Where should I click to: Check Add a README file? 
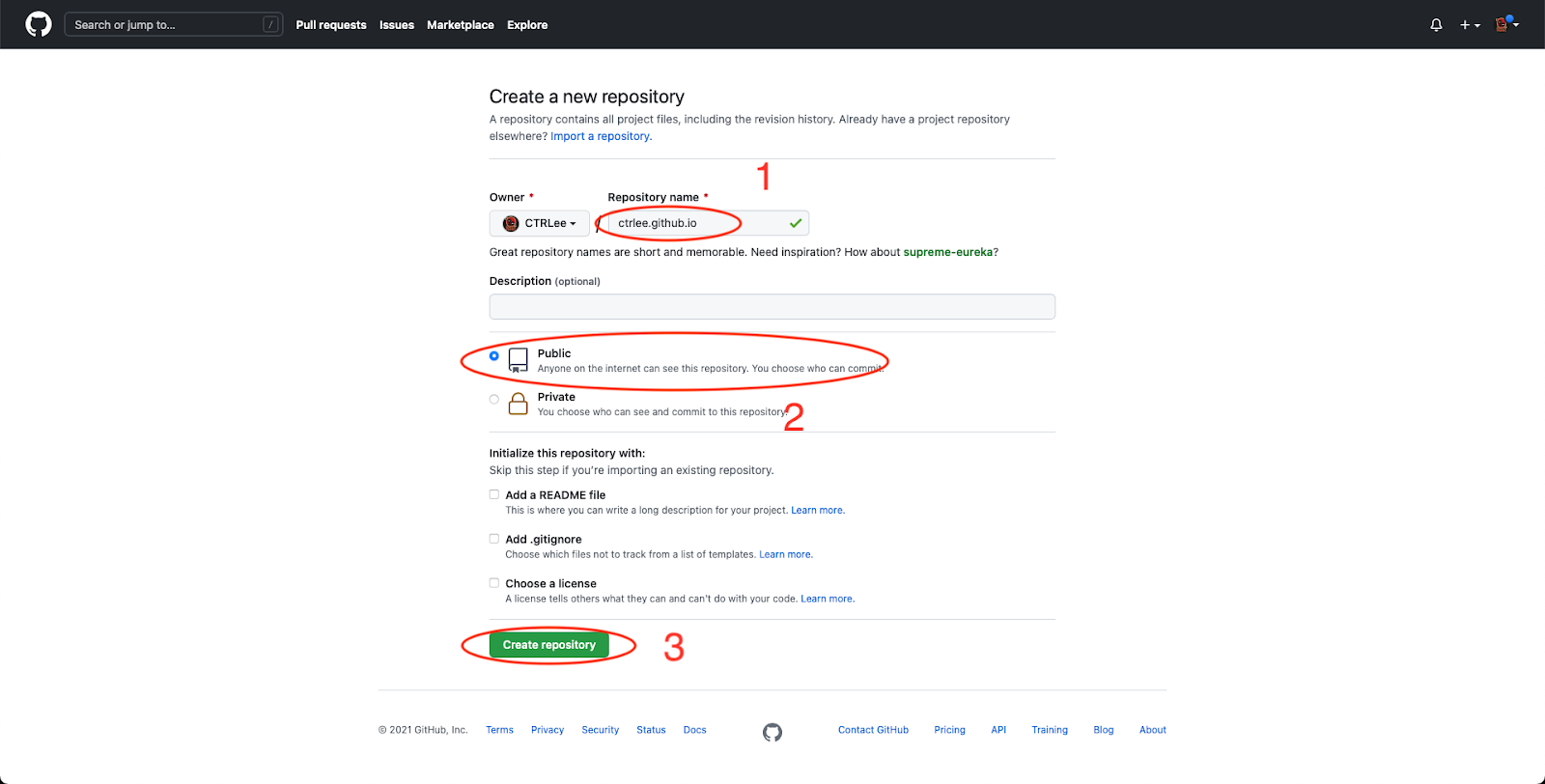pos(494,494)
